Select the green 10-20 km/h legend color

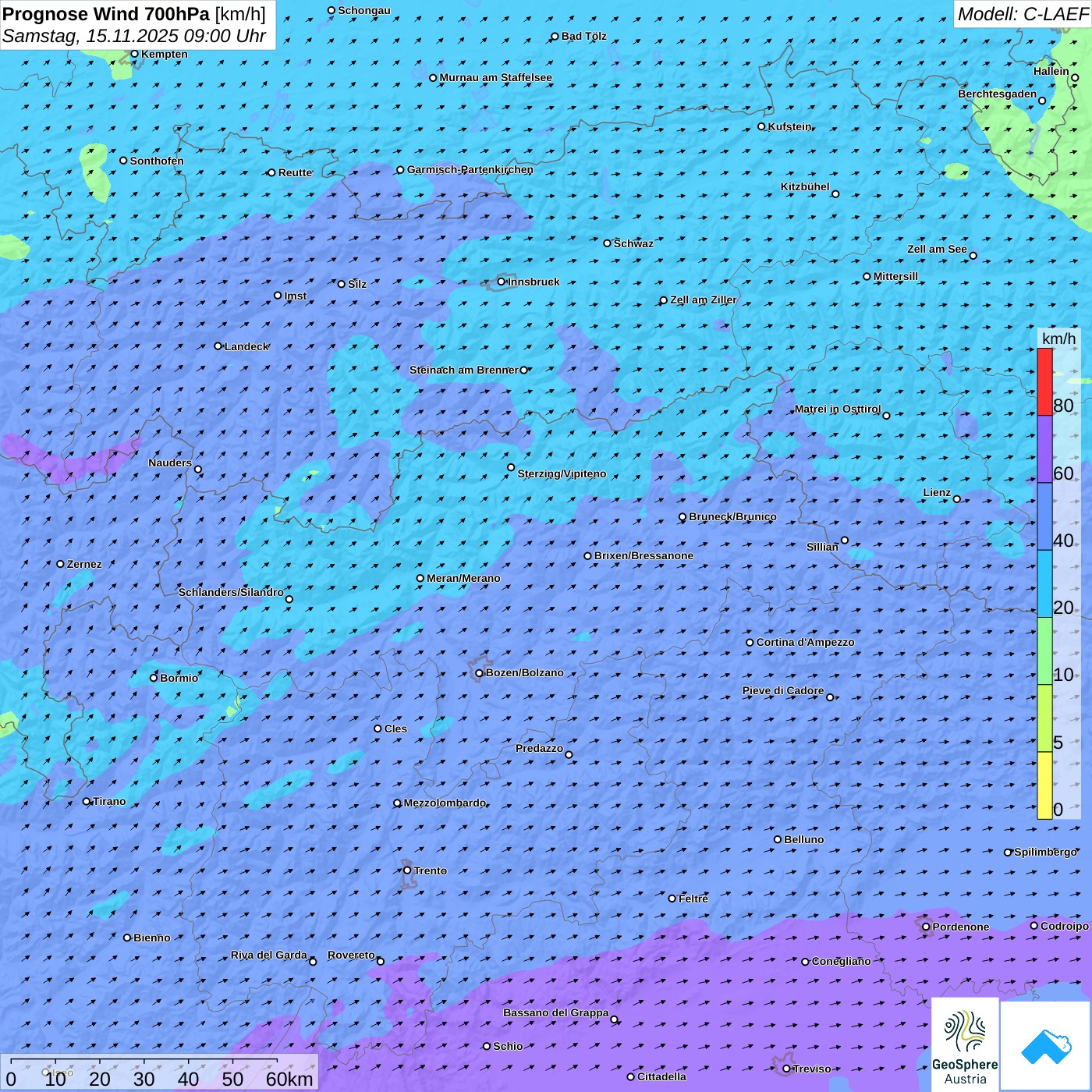point(1044,651)
